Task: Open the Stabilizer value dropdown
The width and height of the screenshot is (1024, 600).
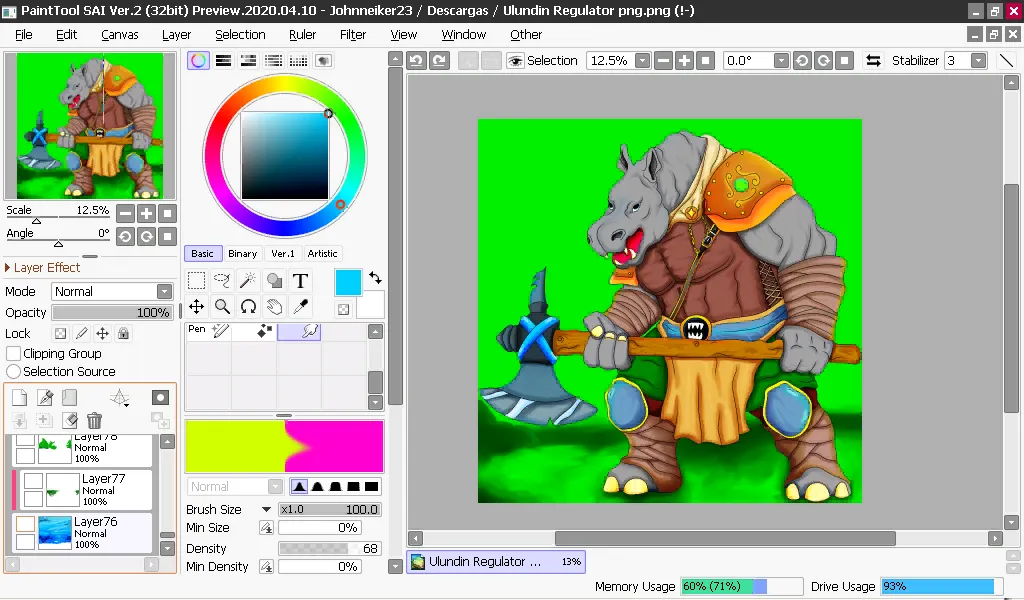Action: coord(978,61)
